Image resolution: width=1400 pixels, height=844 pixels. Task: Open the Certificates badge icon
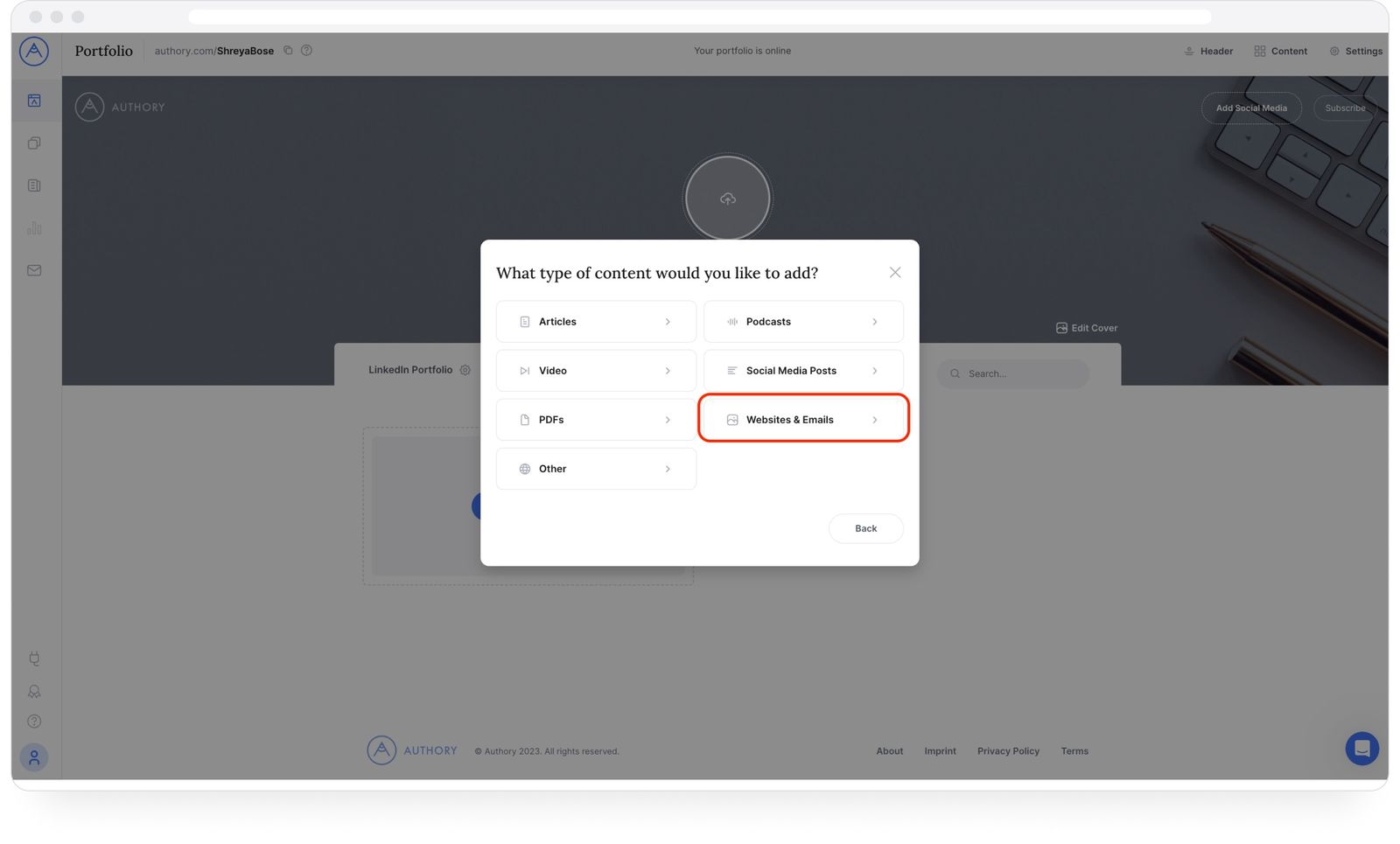[x=34, y=691]
